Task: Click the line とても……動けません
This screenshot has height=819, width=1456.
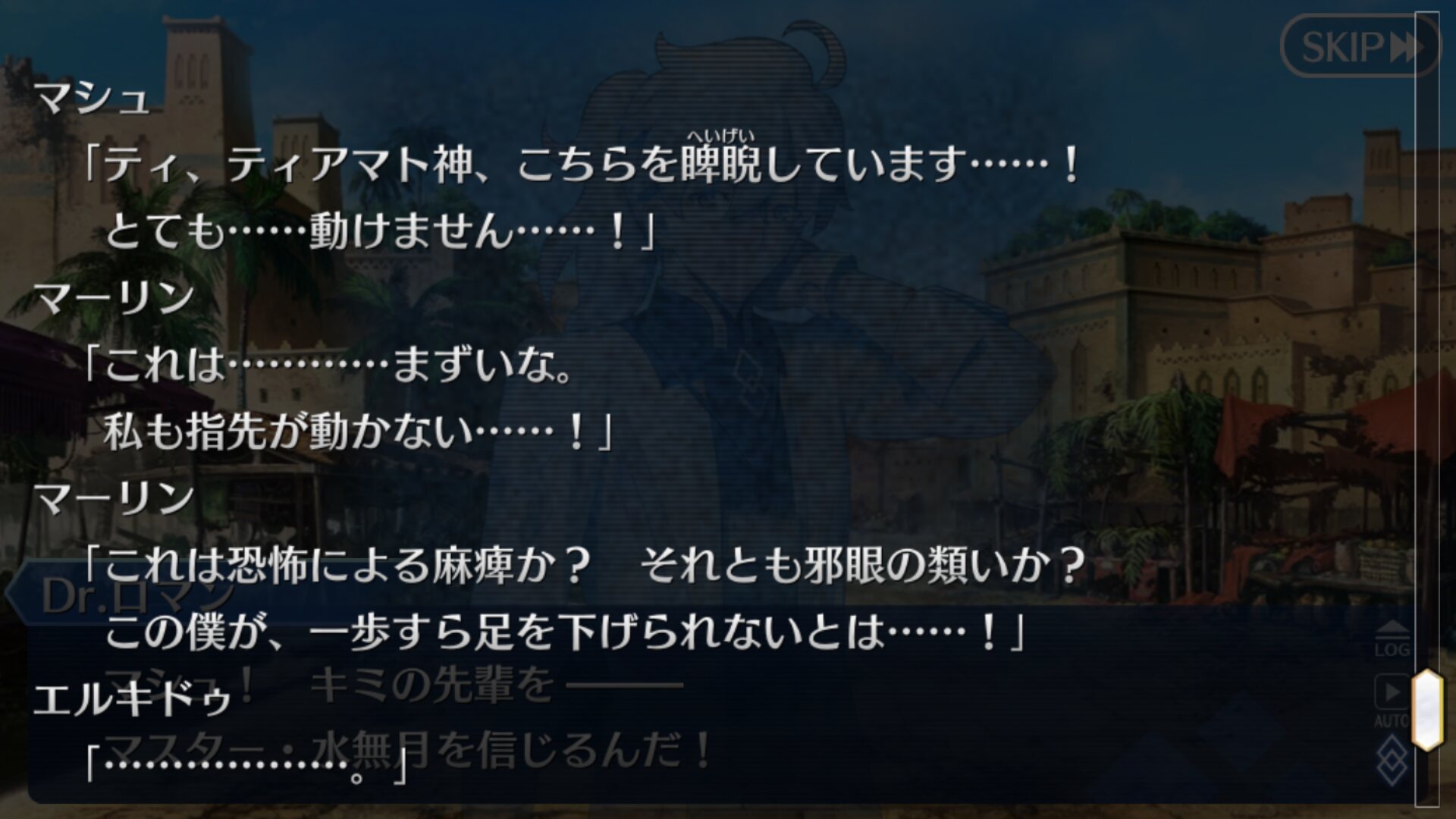Action: 379,231
